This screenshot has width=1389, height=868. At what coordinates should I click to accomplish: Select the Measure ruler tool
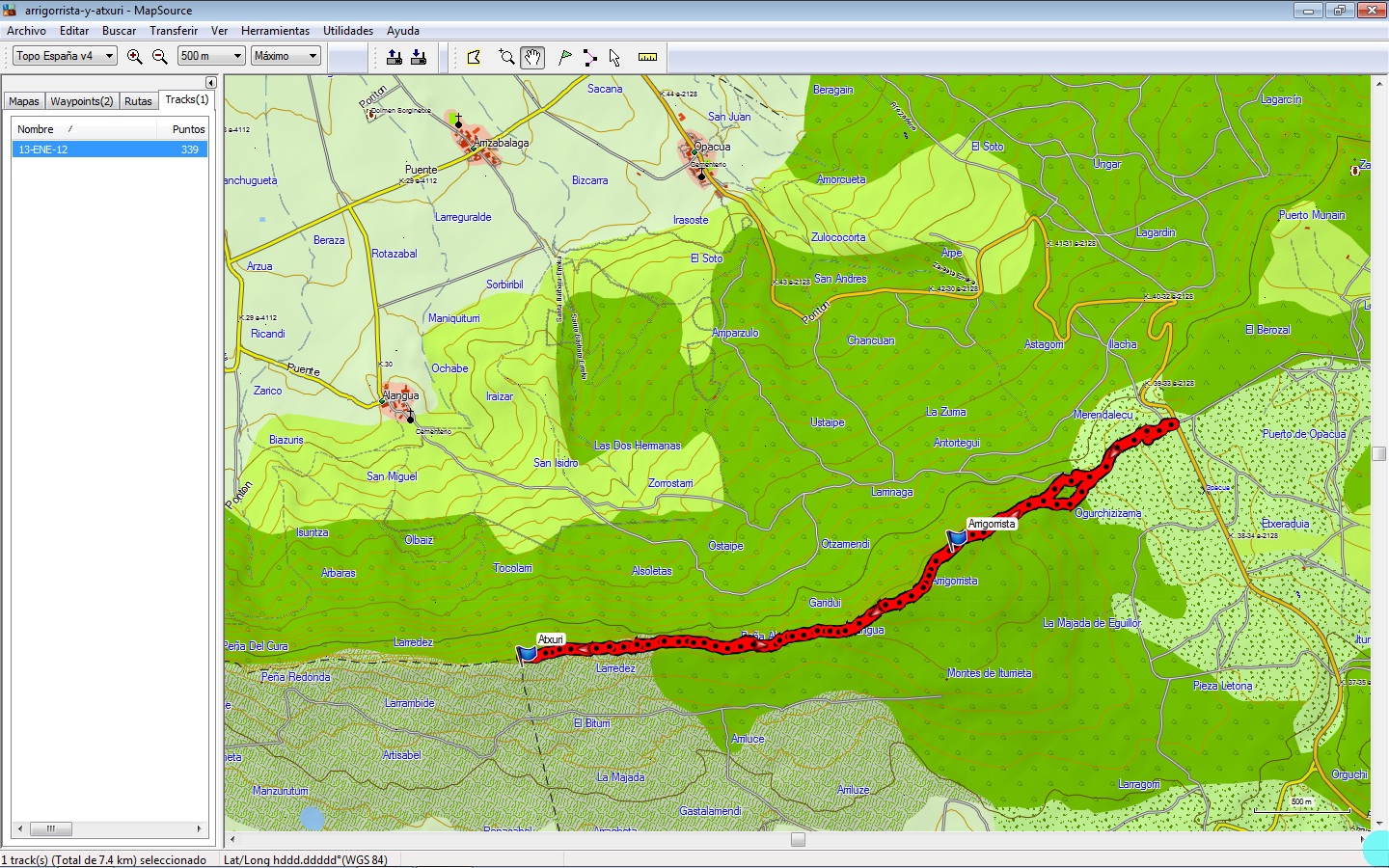647,57
